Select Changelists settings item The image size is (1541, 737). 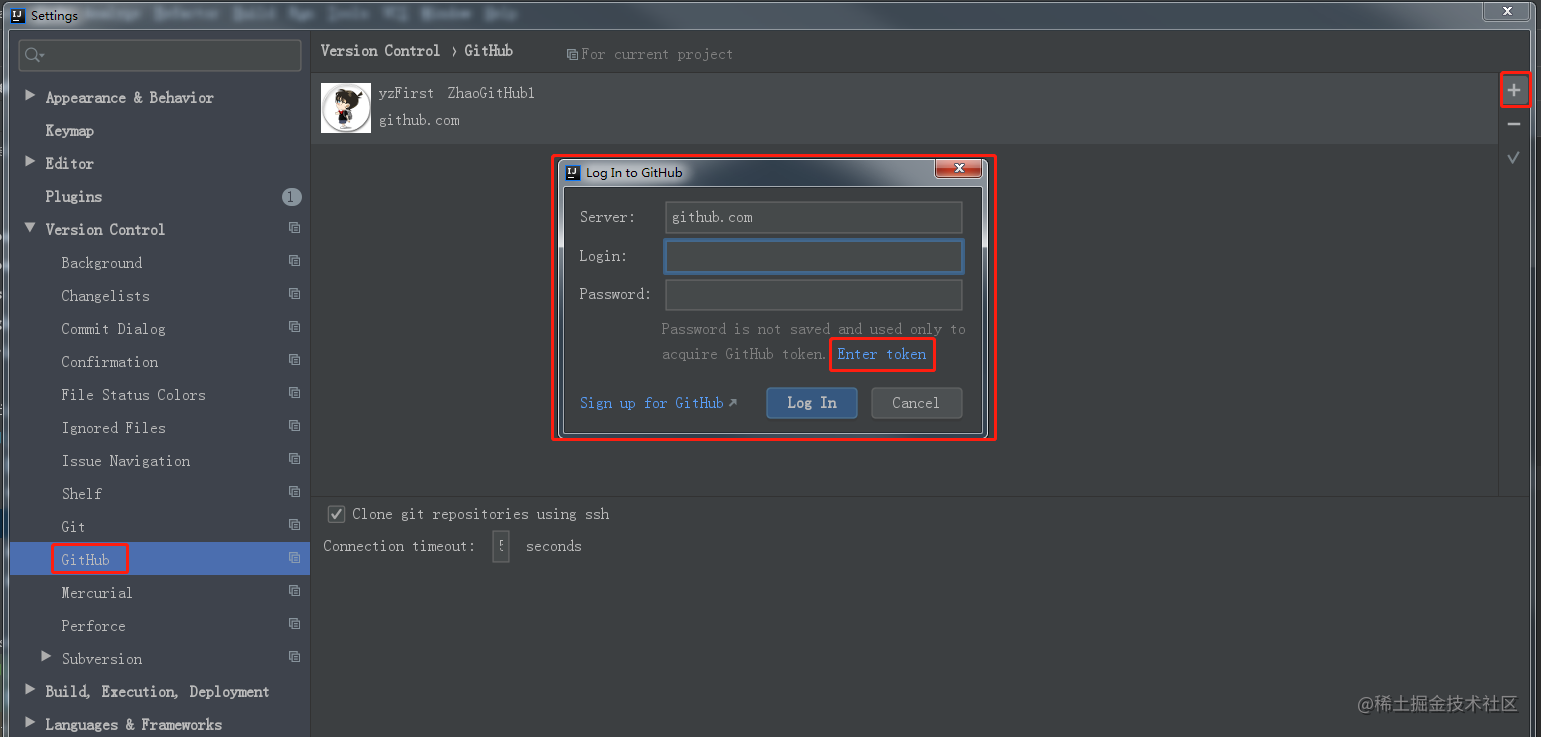pyautogui.click(x=105, y=296)
